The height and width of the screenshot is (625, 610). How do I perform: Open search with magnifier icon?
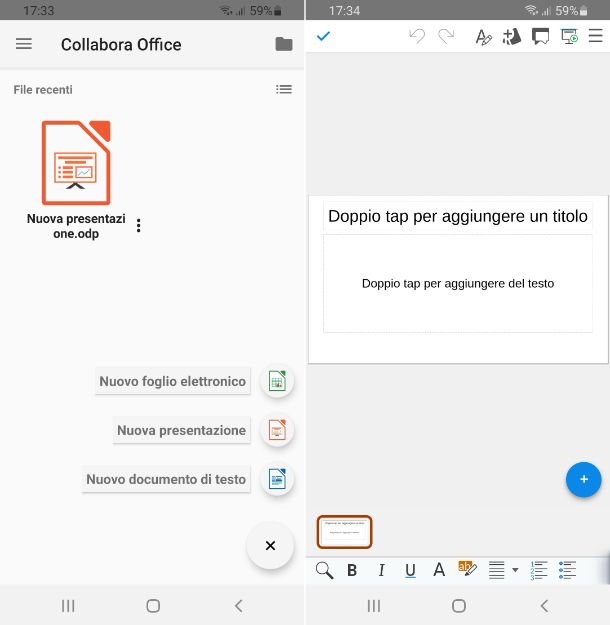click(324, 570)
